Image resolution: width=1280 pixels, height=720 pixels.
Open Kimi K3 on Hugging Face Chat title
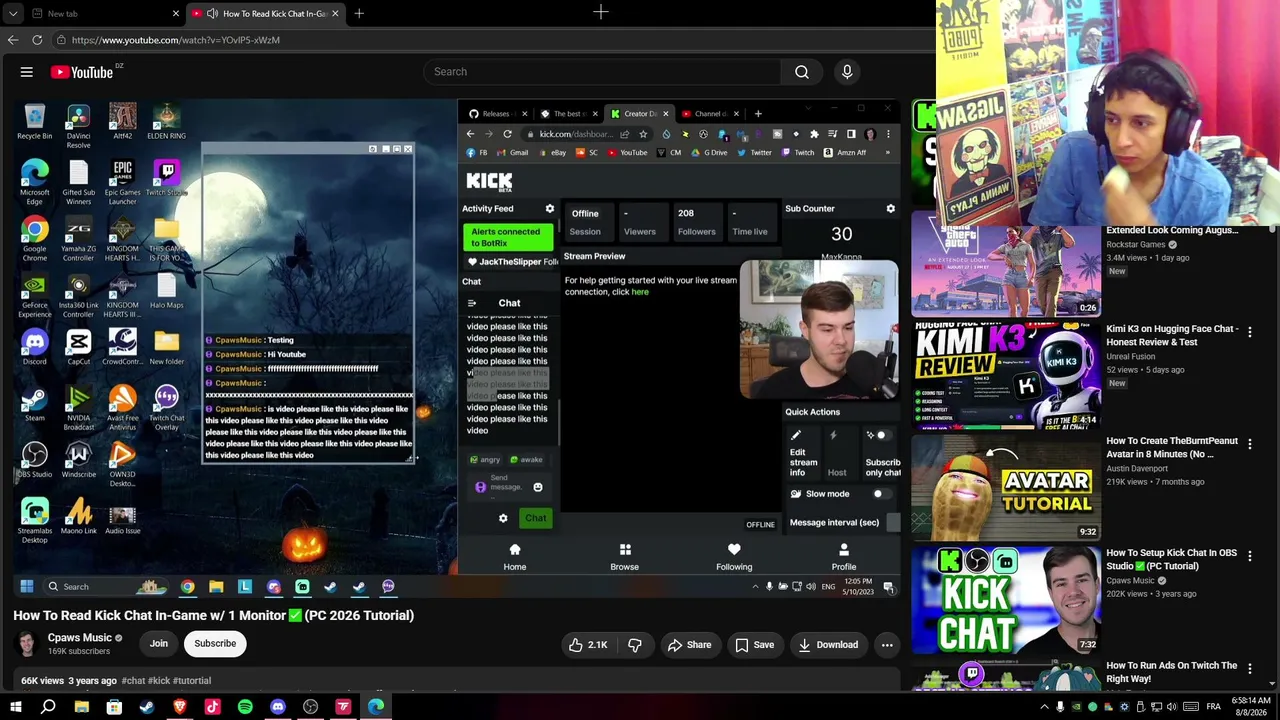[1172, 335]
